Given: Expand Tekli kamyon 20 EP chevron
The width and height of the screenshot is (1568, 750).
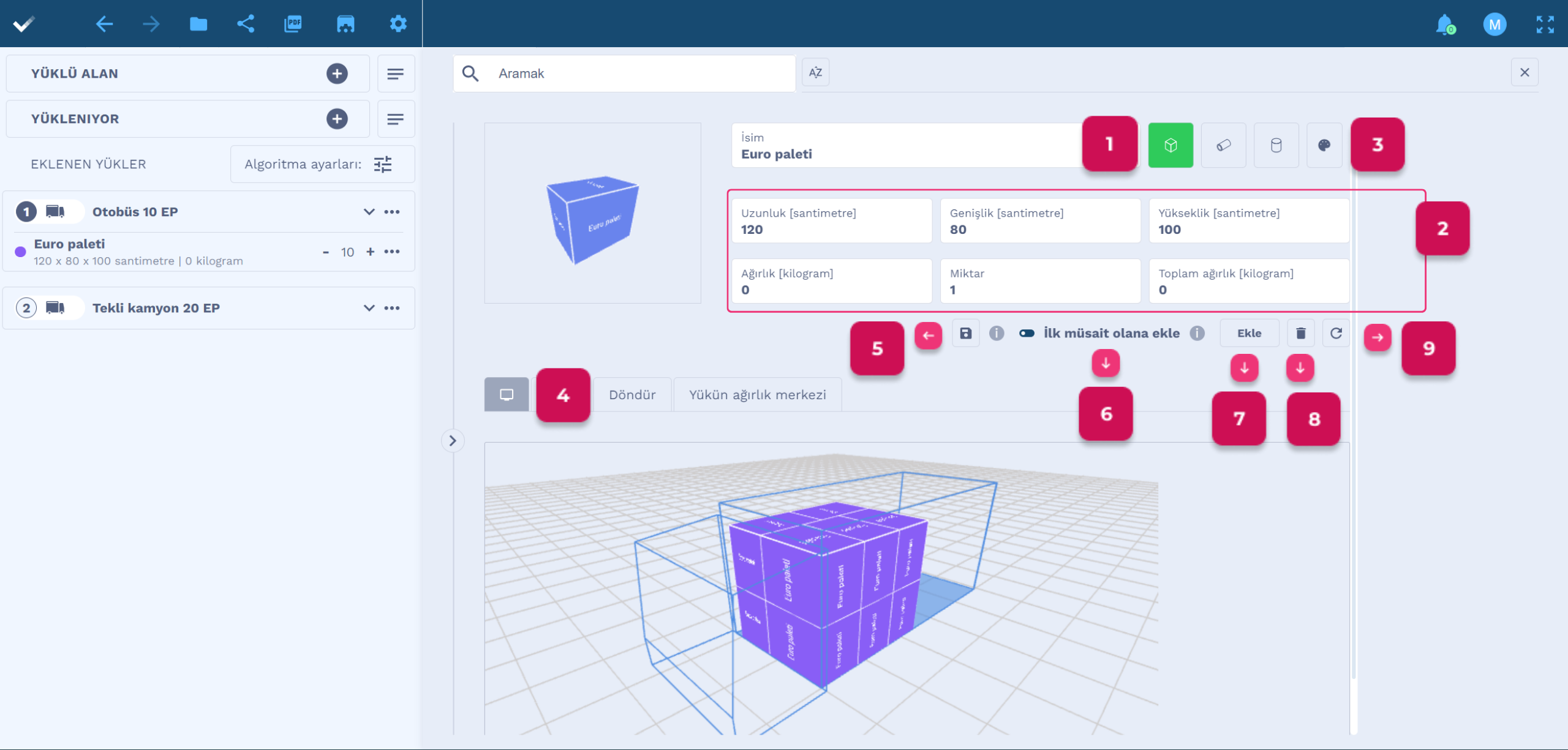Looking at the screenshot, I should pyautogui.click(x=369, y=308).
